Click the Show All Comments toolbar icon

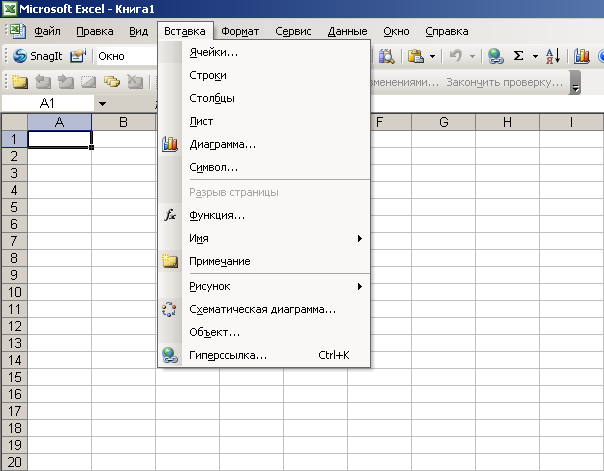coord(112,82)
